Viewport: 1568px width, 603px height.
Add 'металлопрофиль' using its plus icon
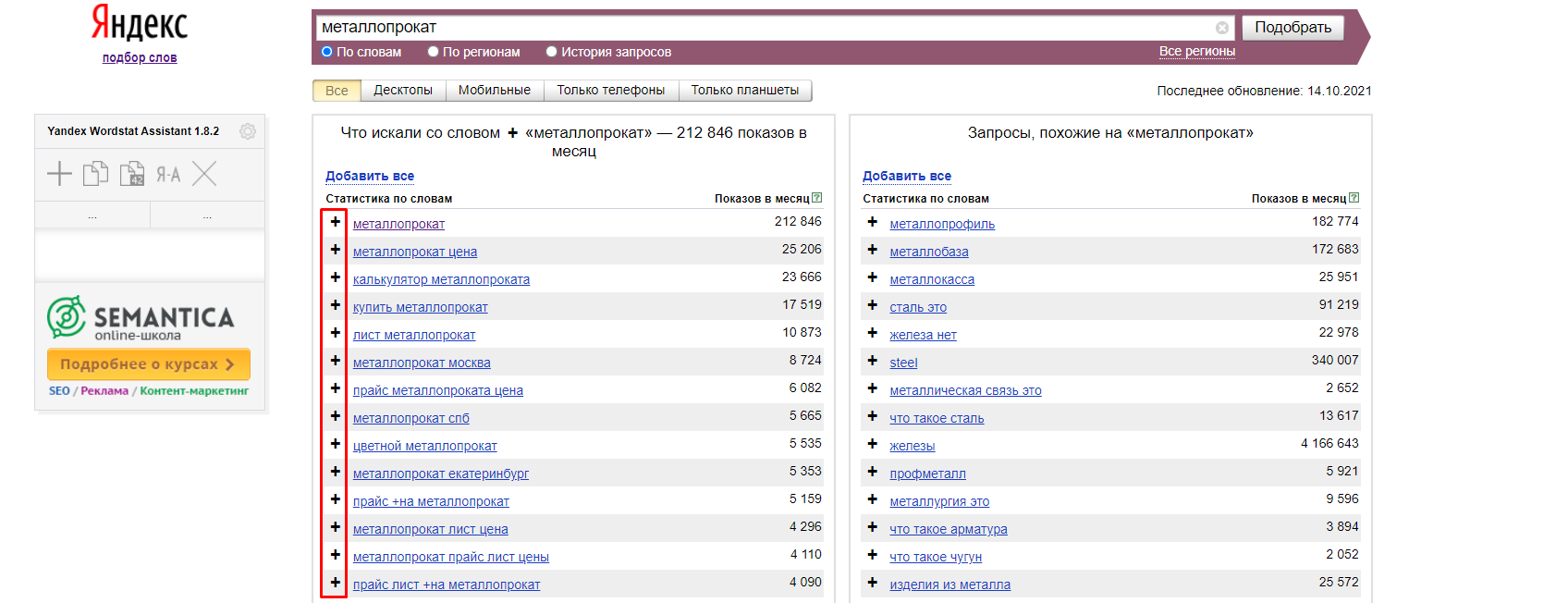coord(872,222)
